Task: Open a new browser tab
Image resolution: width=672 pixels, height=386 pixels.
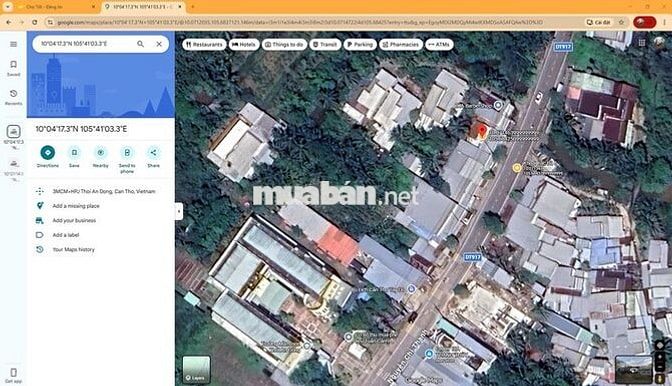Action: pyautogui.click(x=192, y=7)
